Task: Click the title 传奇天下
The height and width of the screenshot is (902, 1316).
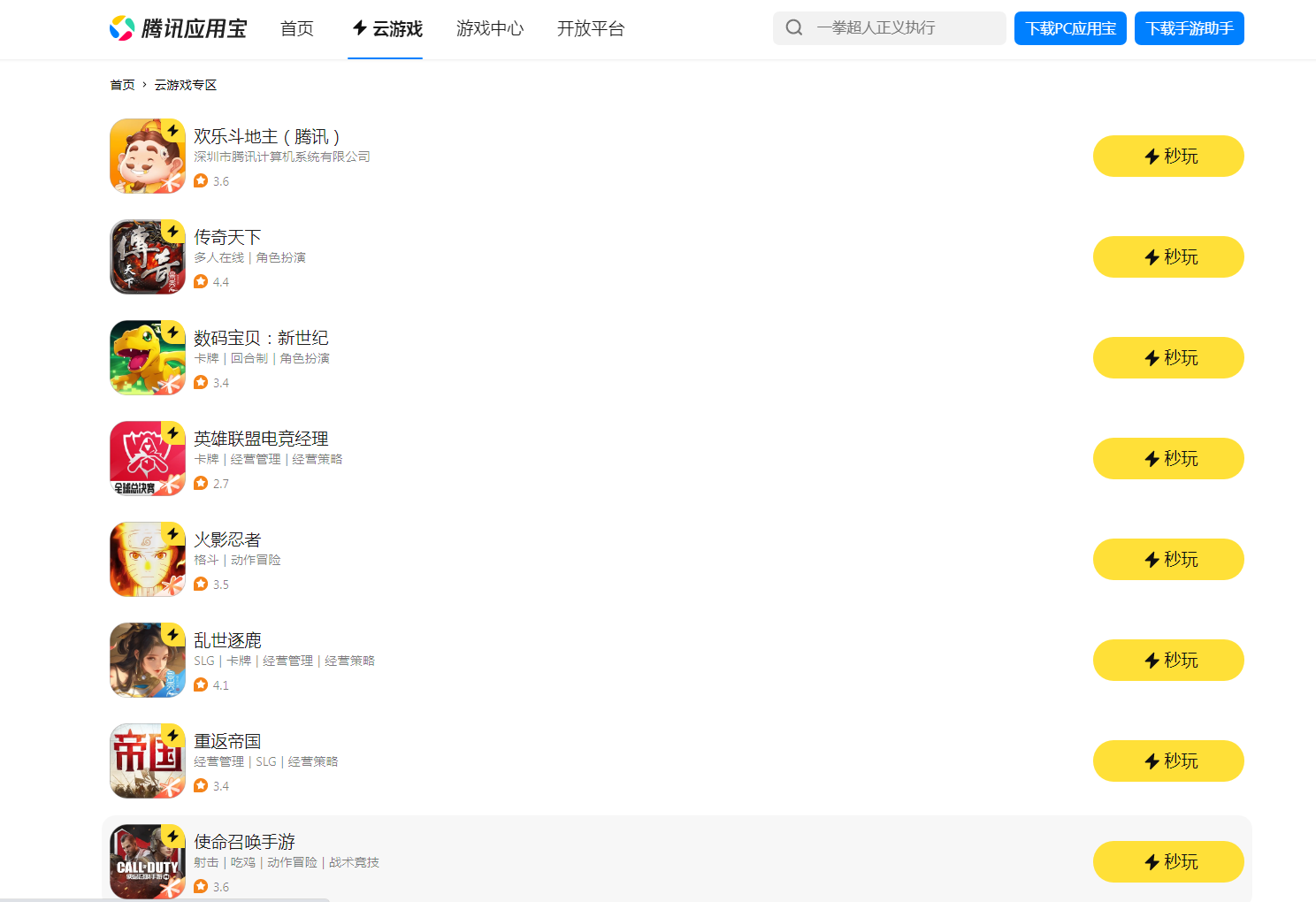Action: coord(227,237)
